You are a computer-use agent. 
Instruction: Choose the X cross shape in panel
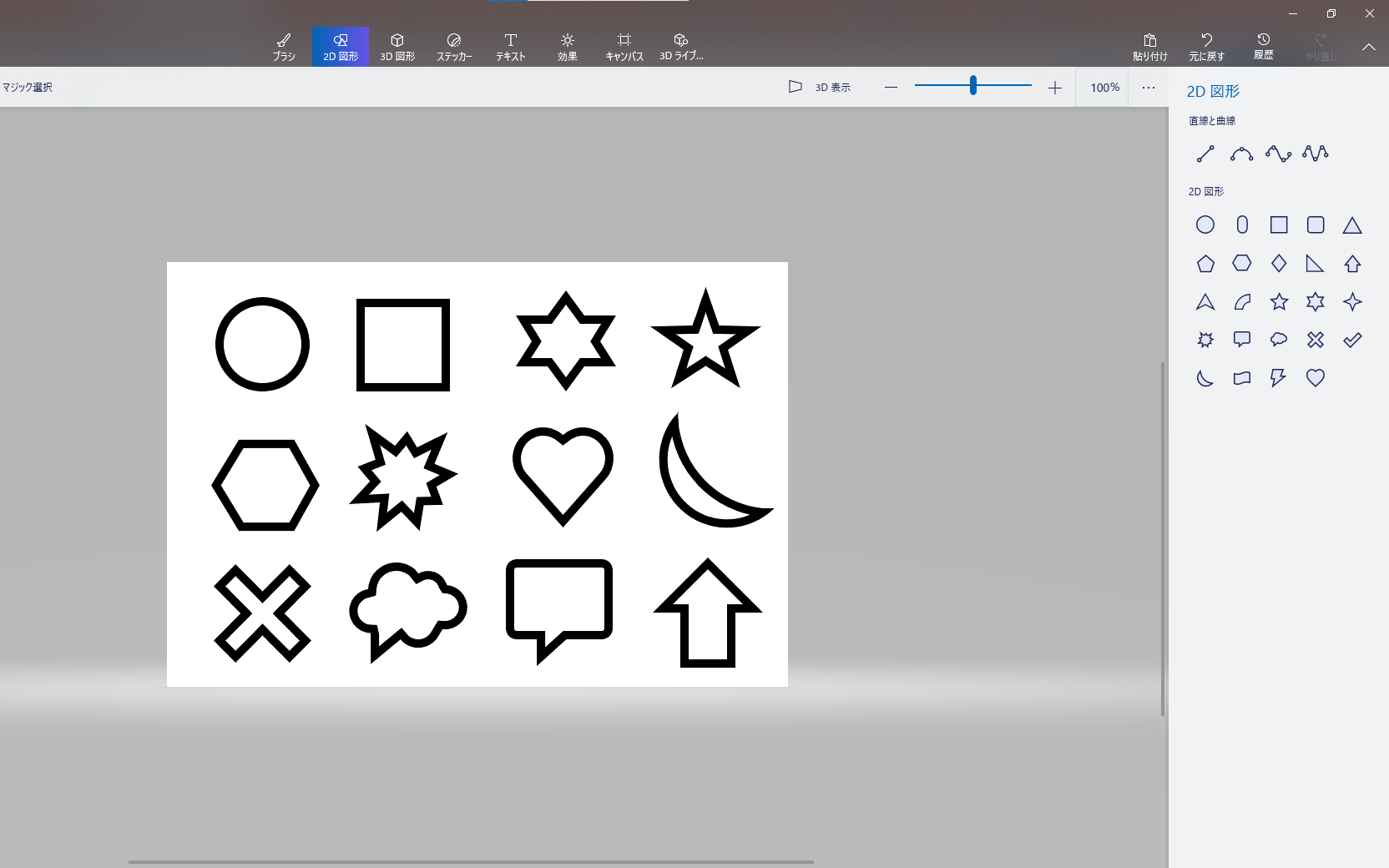[x=1316, y=340]
